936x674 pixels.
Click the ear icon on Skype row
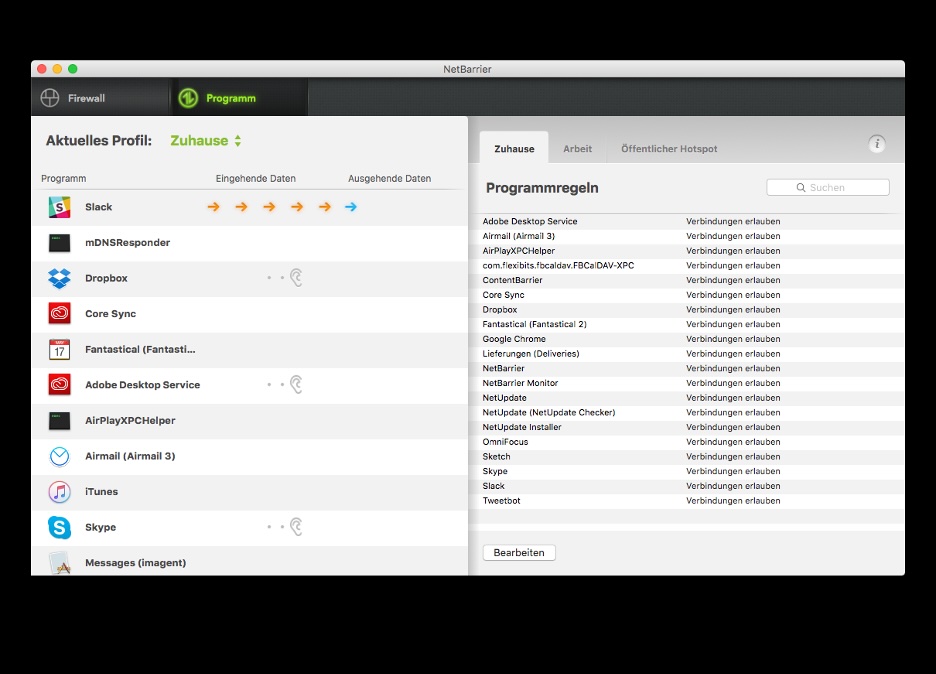(x=296, y=527)
